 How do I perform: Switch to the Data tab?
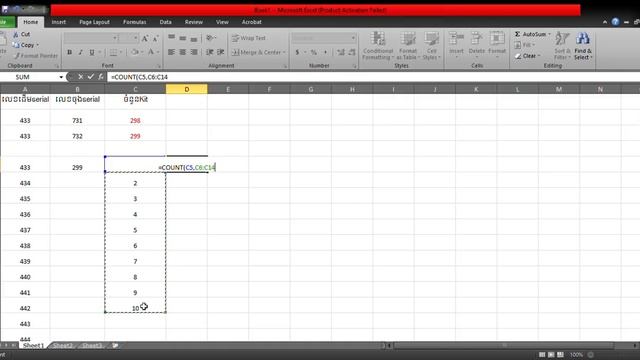click(165, 22)
